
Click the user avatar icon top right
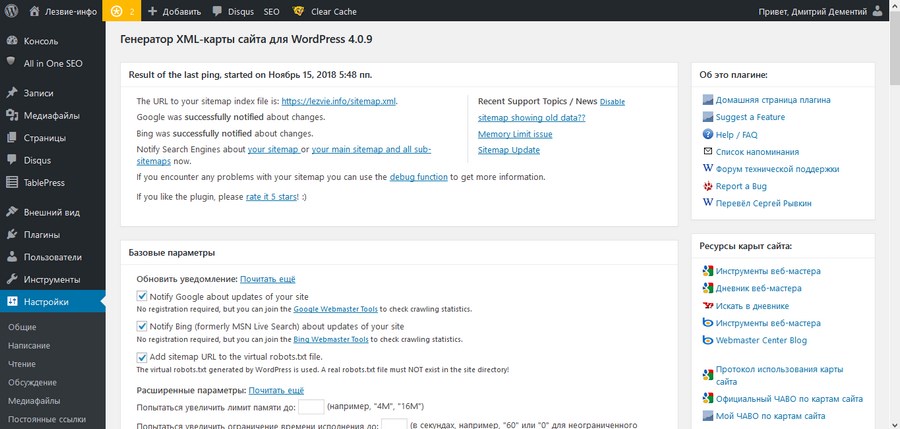tap(877, 11)
